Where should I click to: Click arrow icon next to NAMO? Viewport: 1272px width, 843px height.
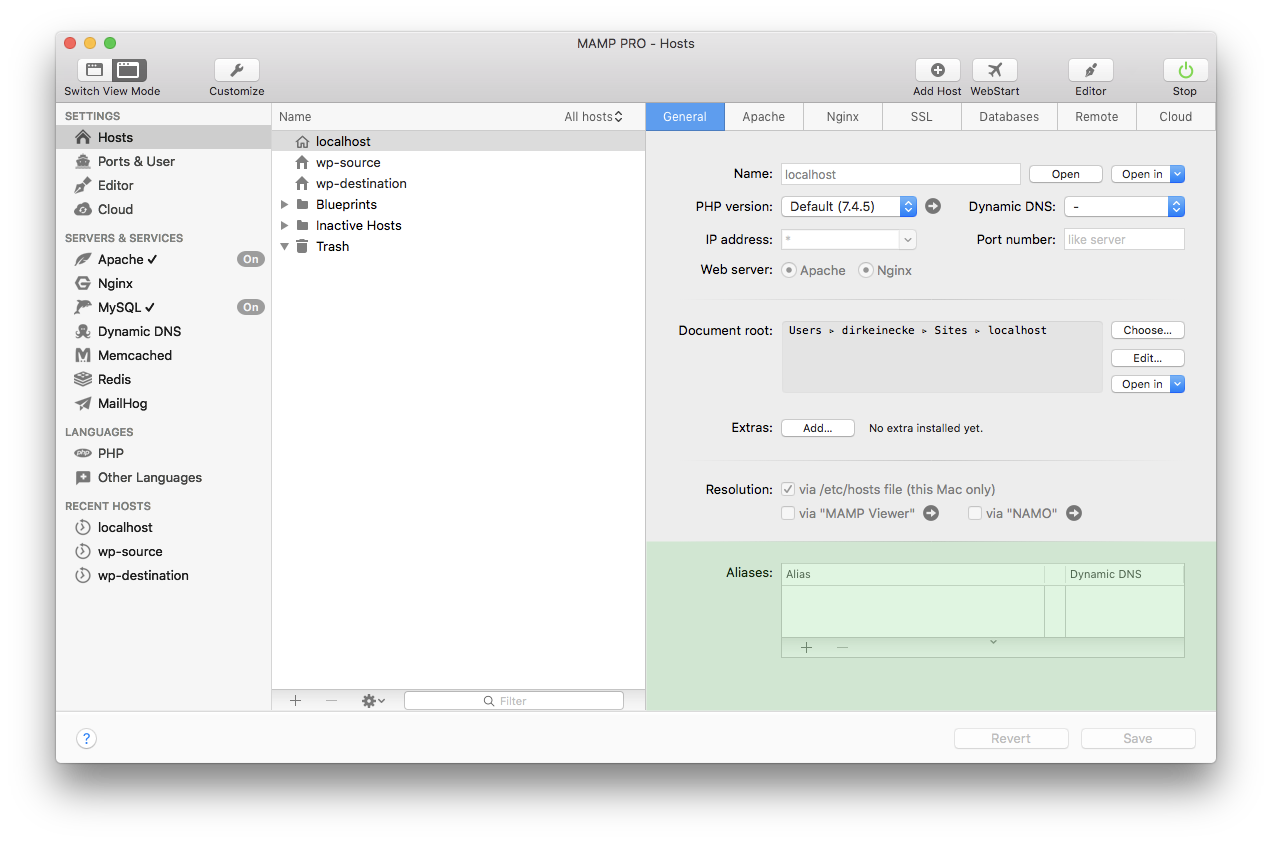click(1074, 513)
